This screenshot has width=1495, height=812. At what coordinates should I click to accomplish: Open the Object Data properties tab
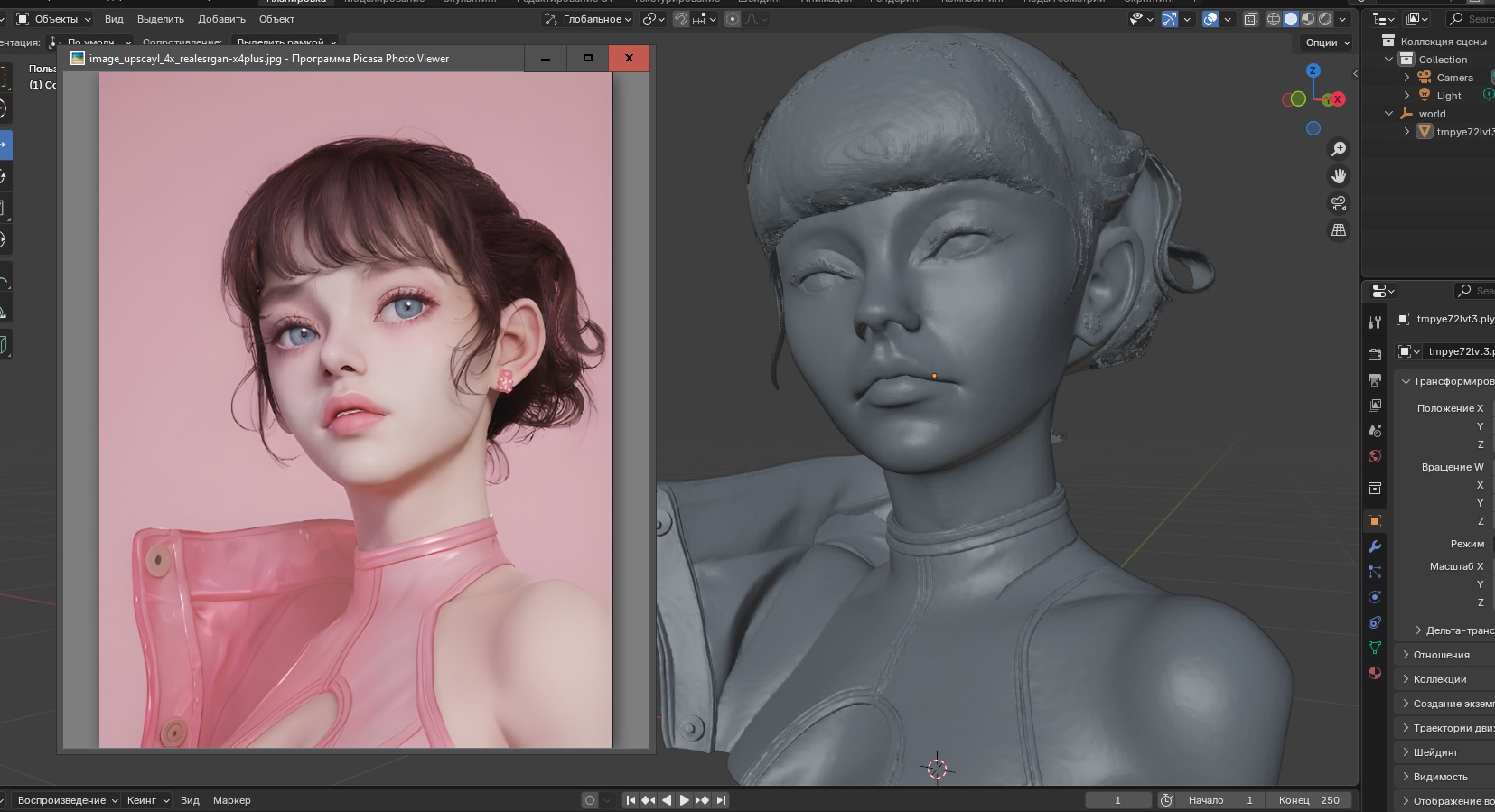(1375, 648)
